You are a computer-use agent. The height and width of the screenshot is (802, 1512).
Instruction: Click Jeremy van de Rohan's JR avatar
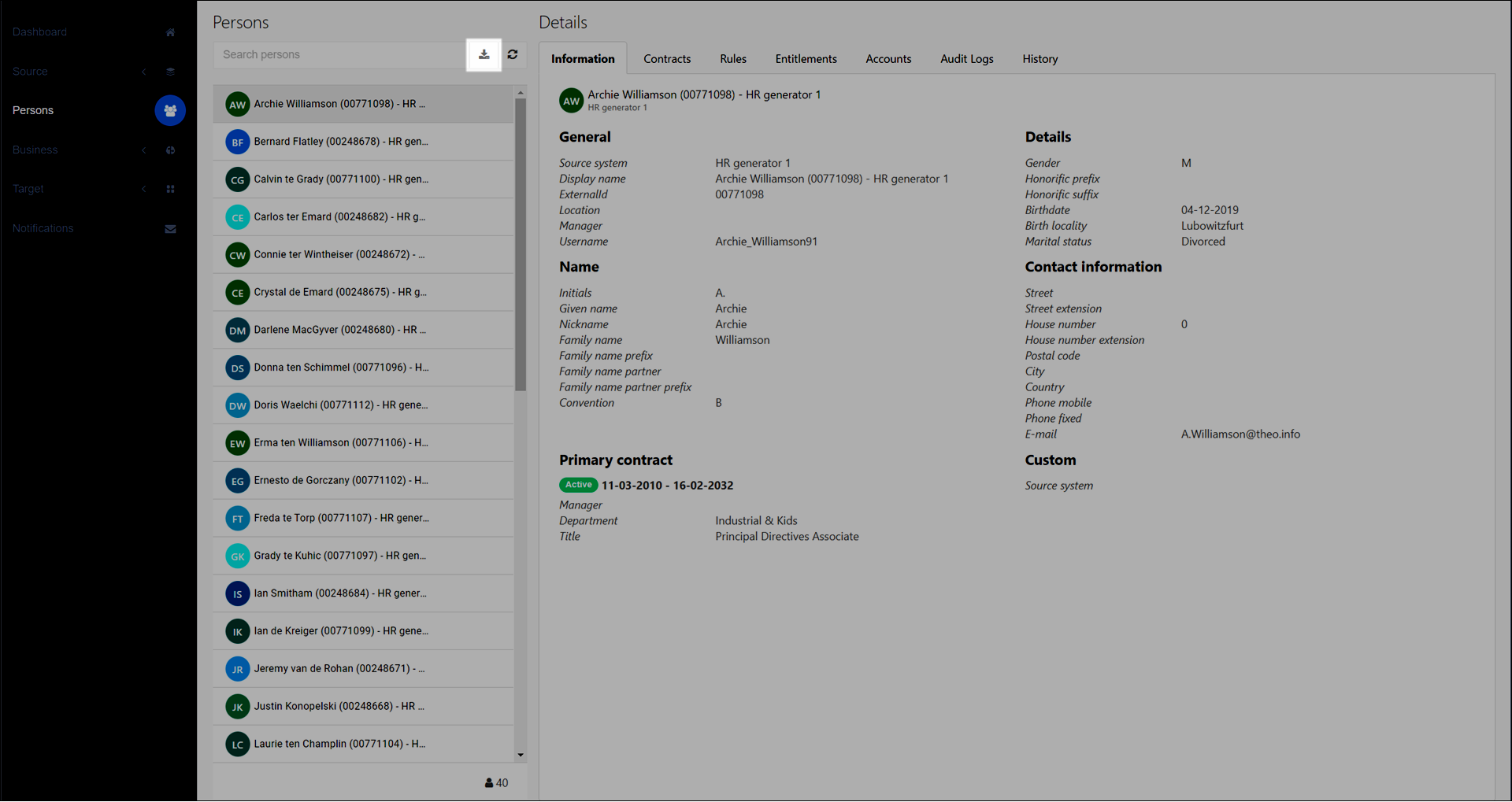(x=237, y=669)
